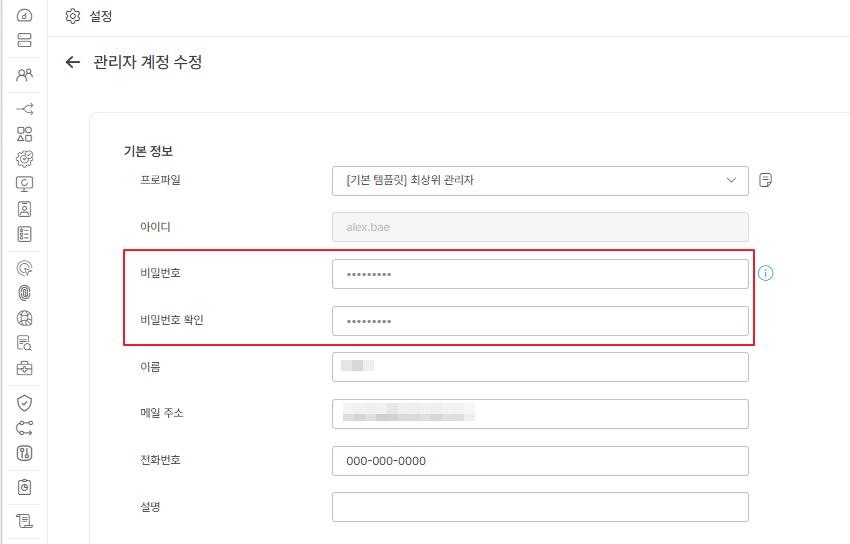Screen dimensions: 850x544
Task: Focus the 비밀번호 확인 field
Action: 540,320
